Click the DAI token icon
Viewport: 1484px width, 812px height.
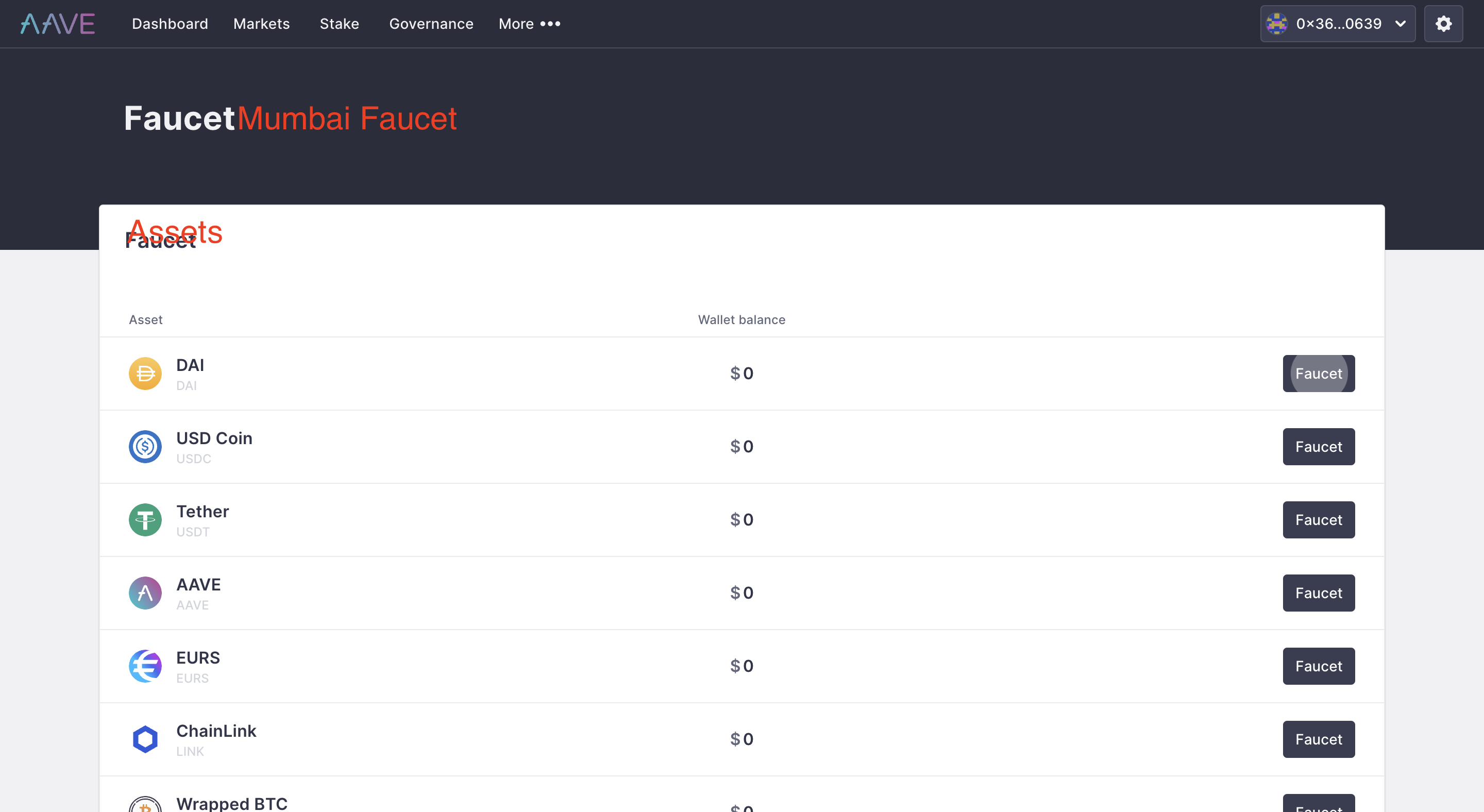pyautogui.click(x=145, y=373)
